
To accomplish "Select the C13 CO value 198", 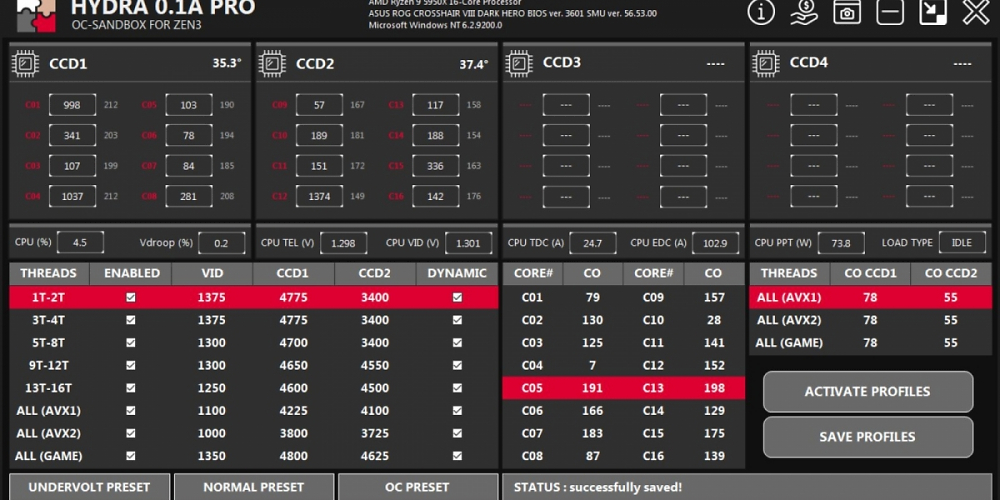I will coord(714,388).
